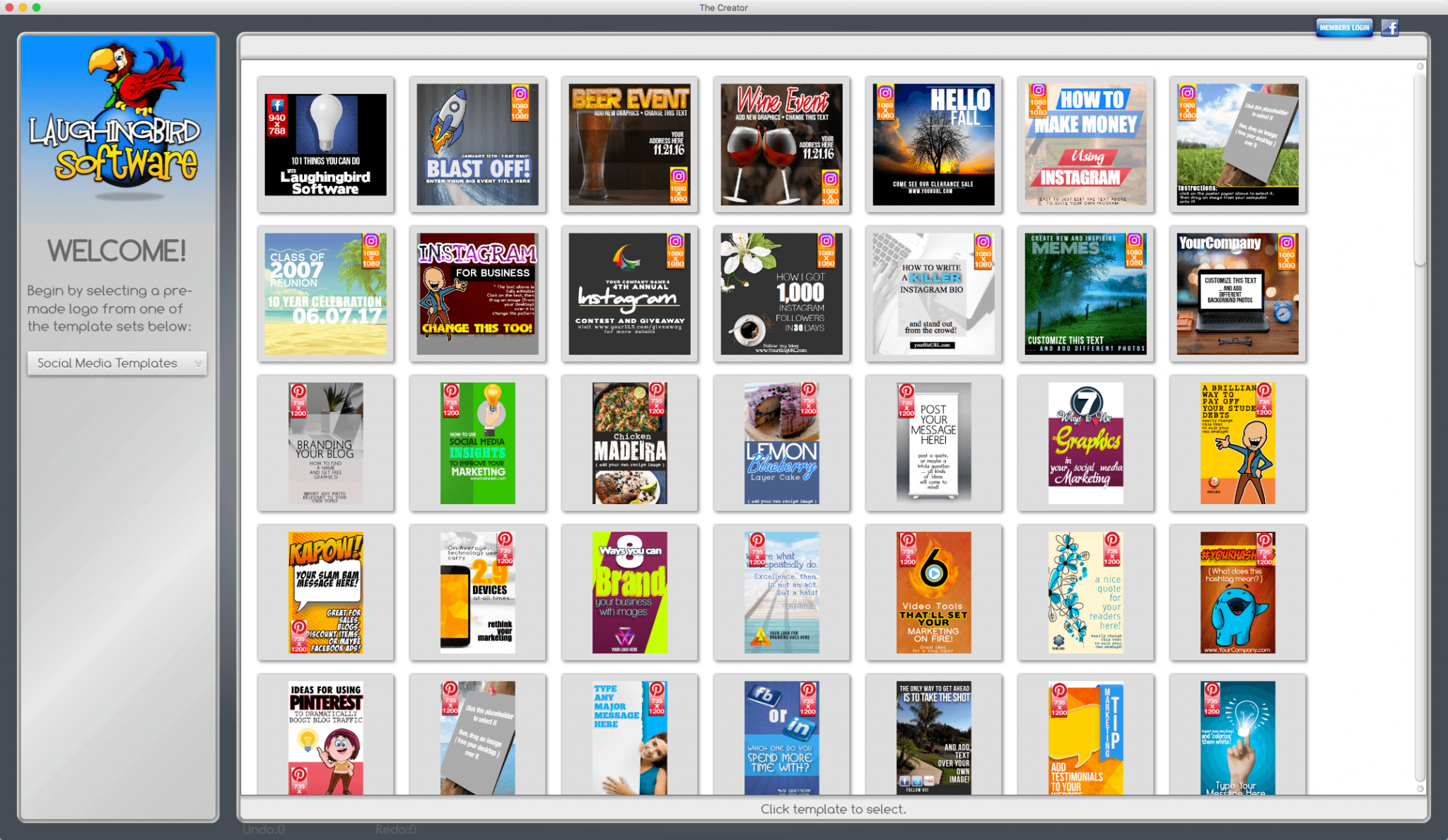Pick the Wine Event template
Image resolution: width=1448 pixels, height=840 pixels.
[x=781, y=145]
